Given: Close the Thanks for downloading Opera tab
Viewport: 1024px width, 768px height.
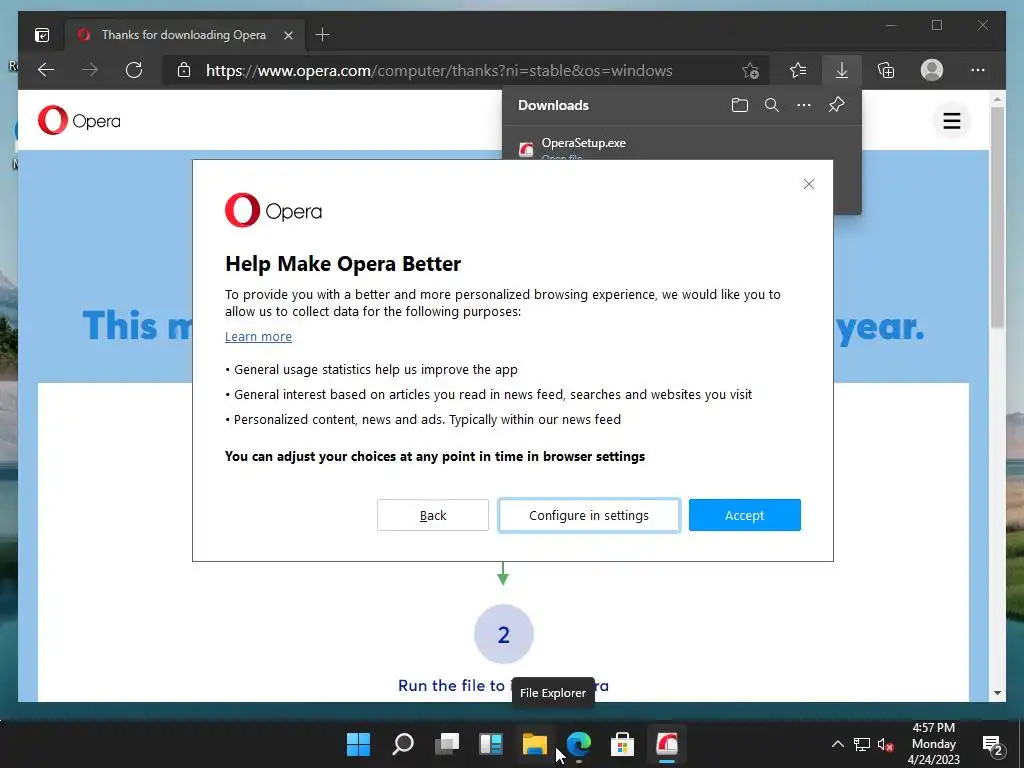Looking at the screenshot, I should click(288, 35).
